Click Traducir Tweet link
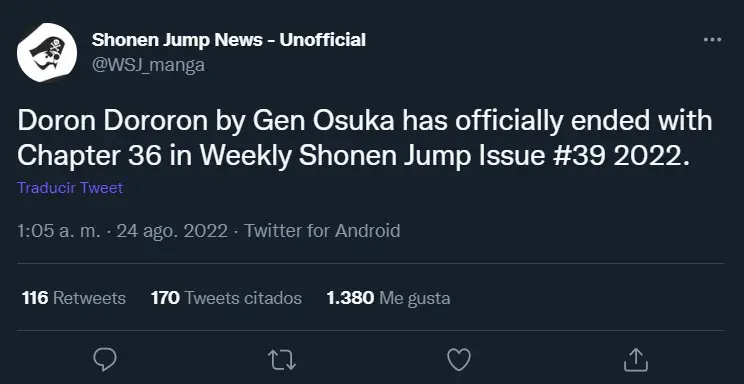The height and width of the screenshot is (384, 744). pos(70,188)
